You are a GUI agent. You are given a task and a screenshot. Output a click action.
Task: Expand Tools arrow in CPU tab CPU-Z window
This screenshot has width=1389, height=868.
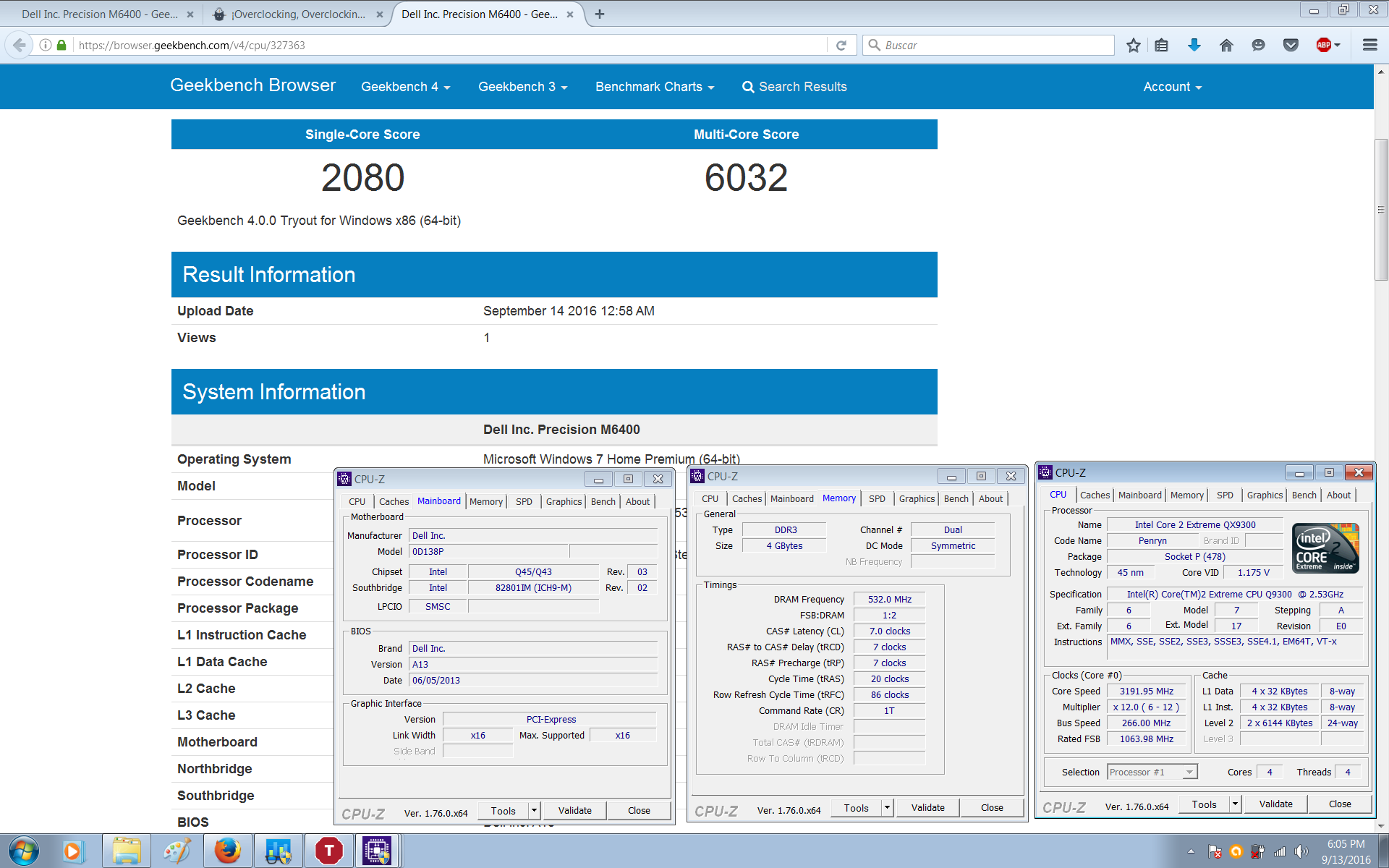pos(1235,804)
